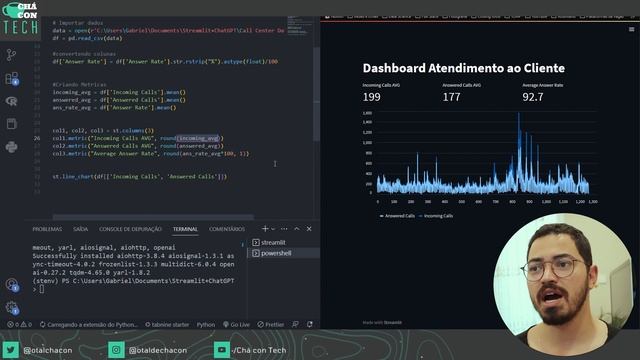The height and width of the screenshot is (360, 640).
Task: Start Go Live server
Action: (236, 324)
